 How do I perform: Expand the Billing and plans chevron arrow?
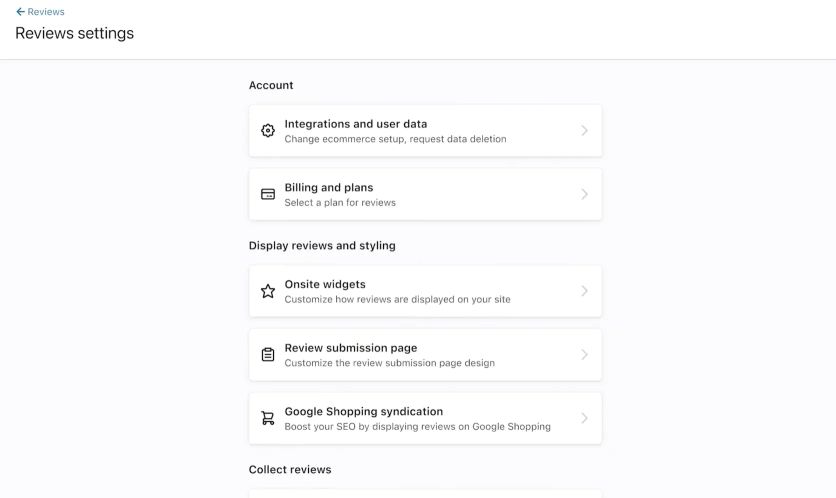point(584,194)
